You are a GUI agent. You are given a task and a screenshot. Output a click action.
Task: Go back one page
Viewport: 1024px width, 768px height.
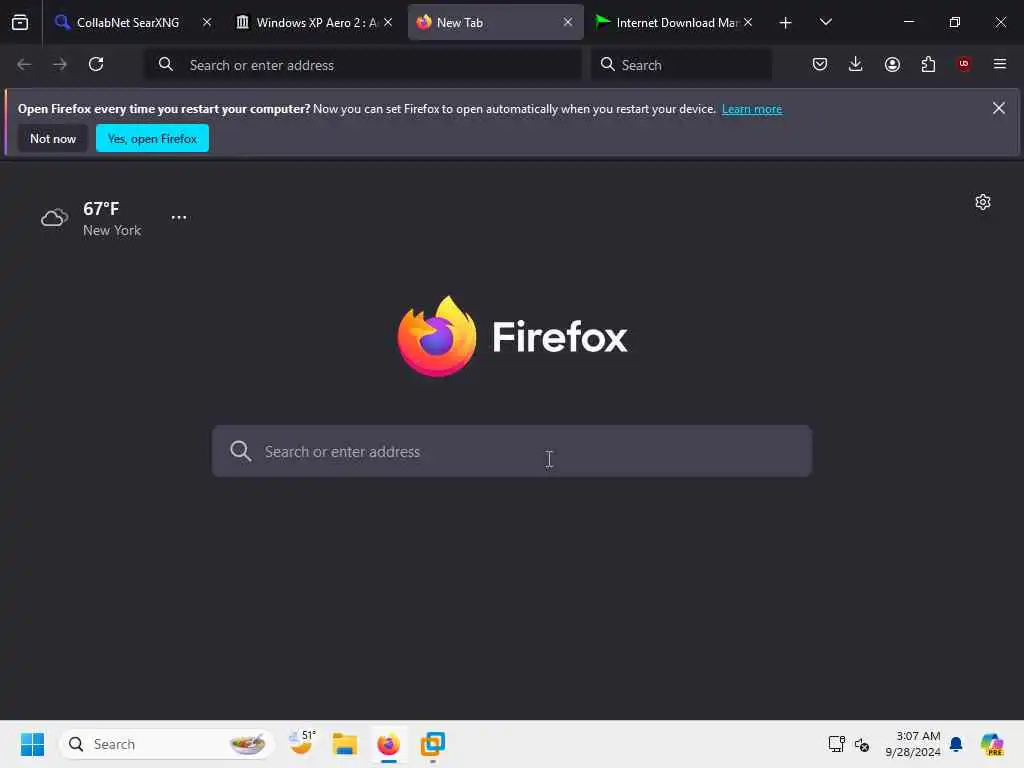tap(24, 64)
